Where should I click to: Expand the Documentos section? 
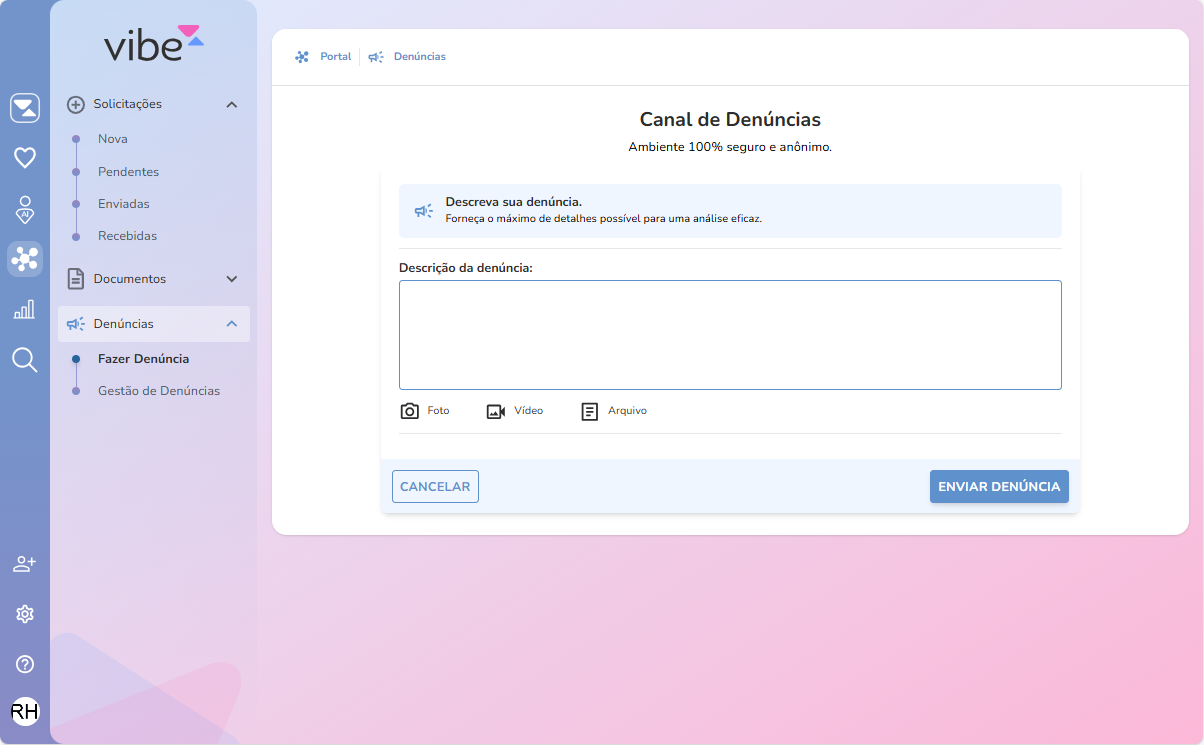click(x=232, y=279)
